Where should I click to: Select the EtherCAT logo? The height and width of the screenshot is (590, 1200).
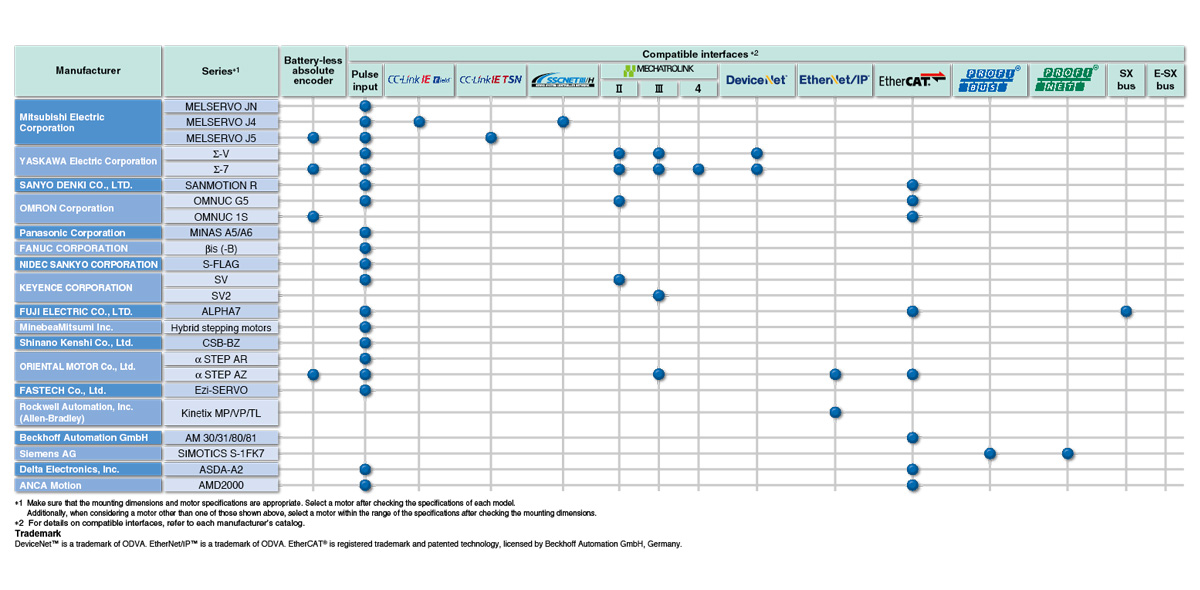[x=911, y=80]
